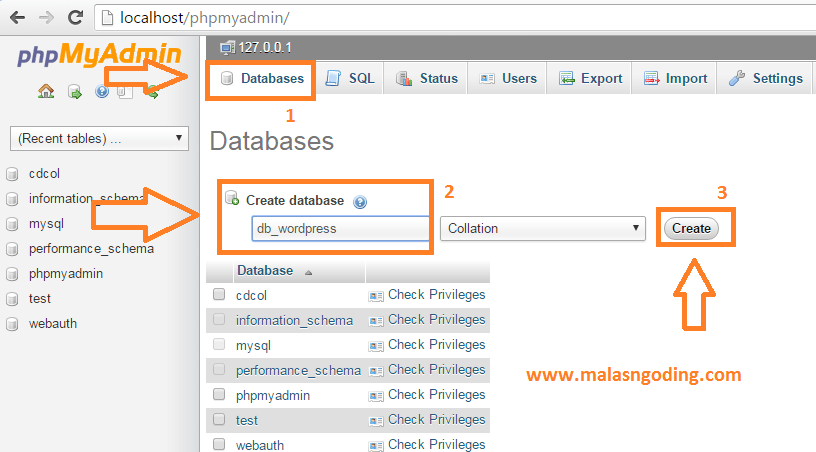The image size is (816, 452).
Task: Click the phpMyAdmin logo
Action: coord(99,55)
